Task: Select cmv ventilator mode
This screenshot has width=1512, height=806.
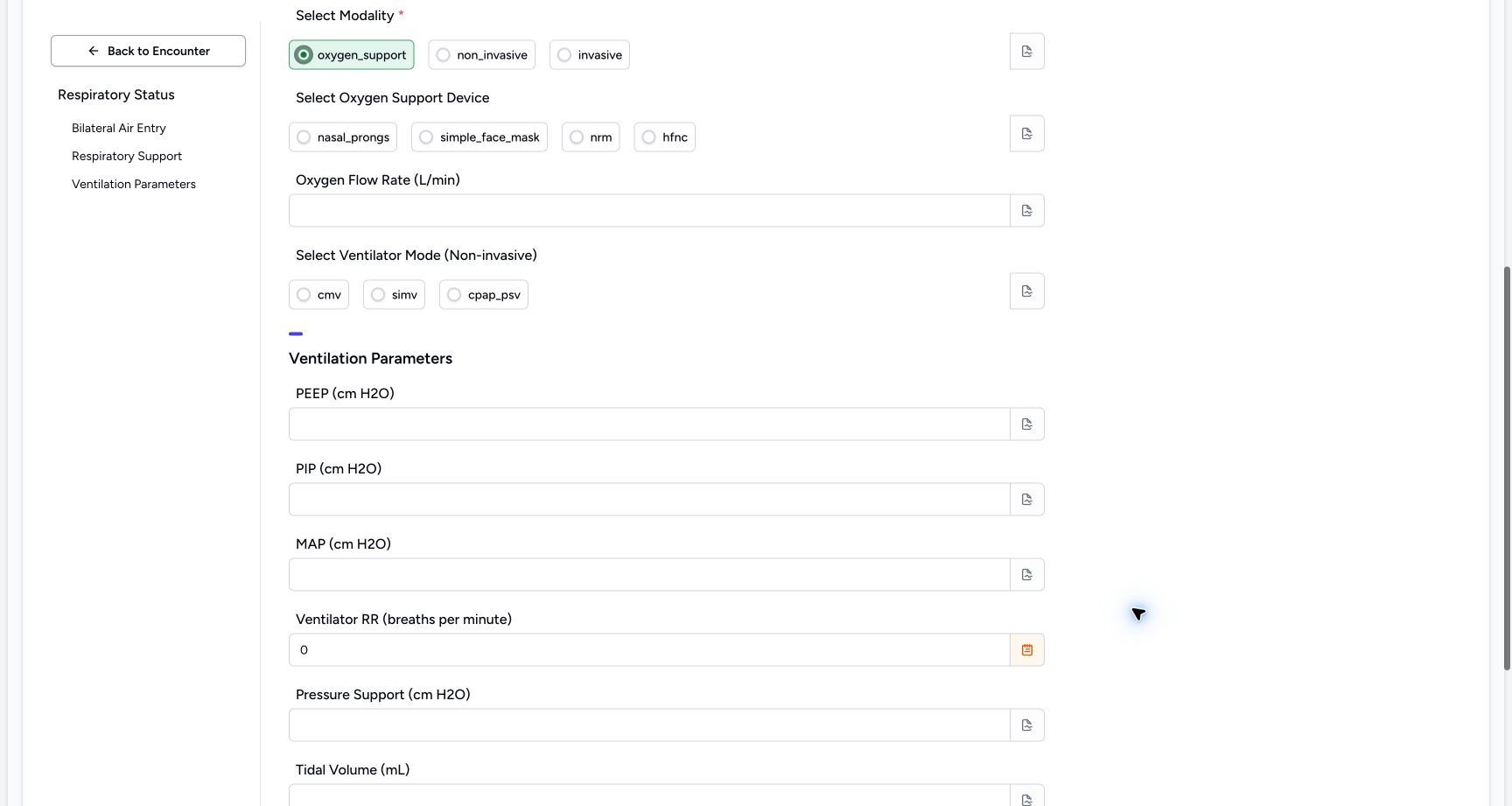Action: [x=319, y=295]
